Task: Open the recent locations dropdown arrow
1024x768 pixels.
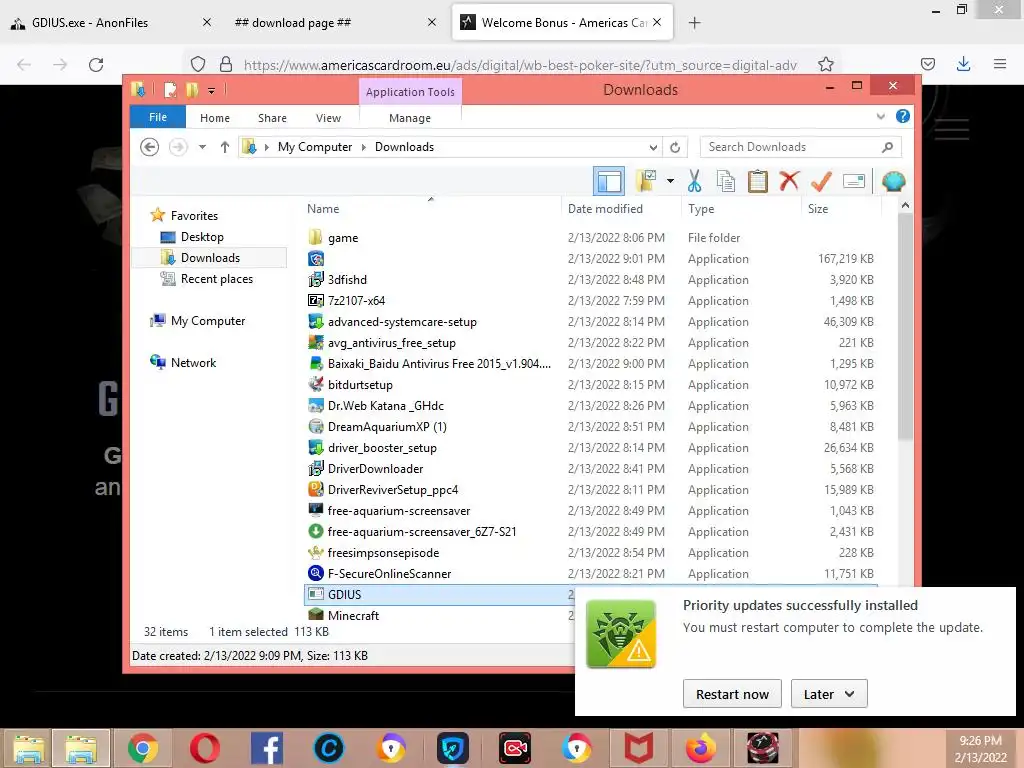Action: pyautogui.click(x=202, y=147)
